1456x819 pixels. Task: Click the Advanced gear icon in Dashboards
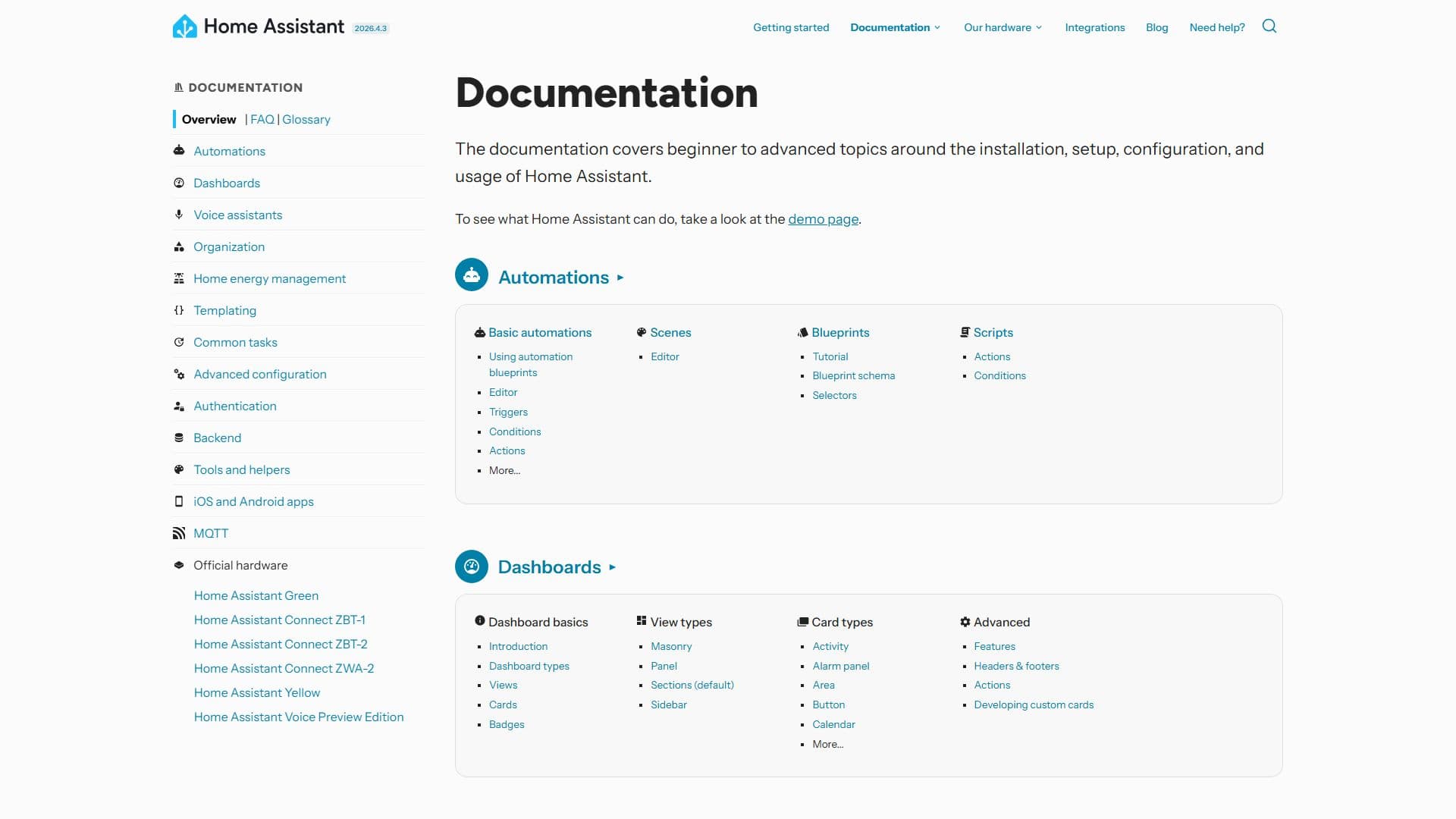965,622
